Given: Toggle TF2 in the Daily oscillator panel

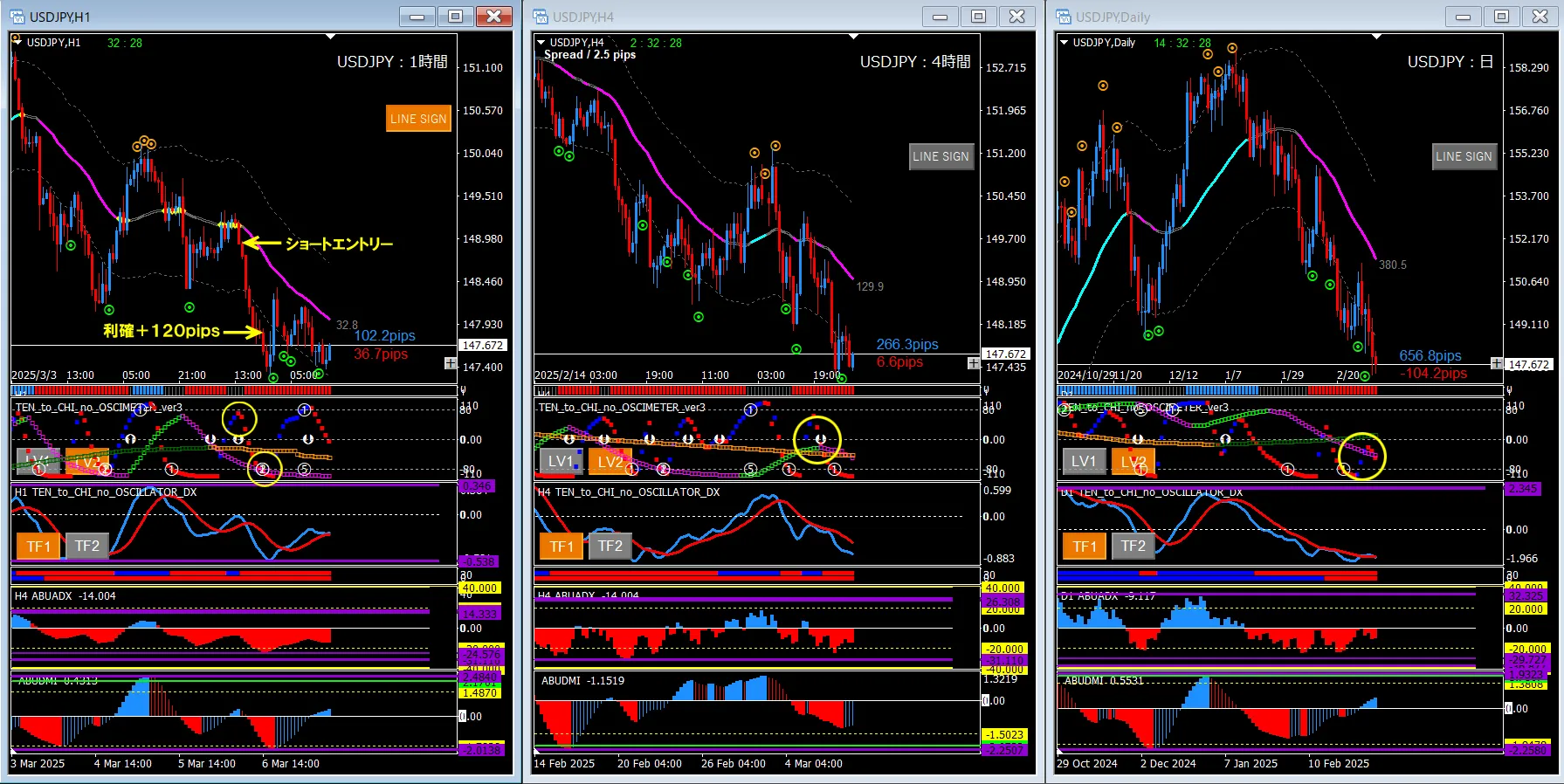Looking at the screenshot, I should click(1133, 546).
